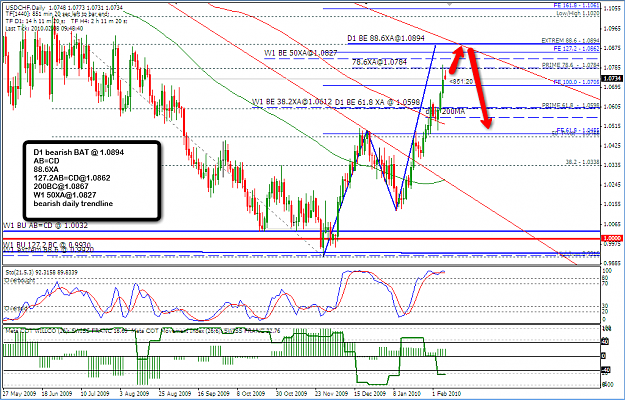Click the 'Low/High 1.1020' label

coord(578,13)
